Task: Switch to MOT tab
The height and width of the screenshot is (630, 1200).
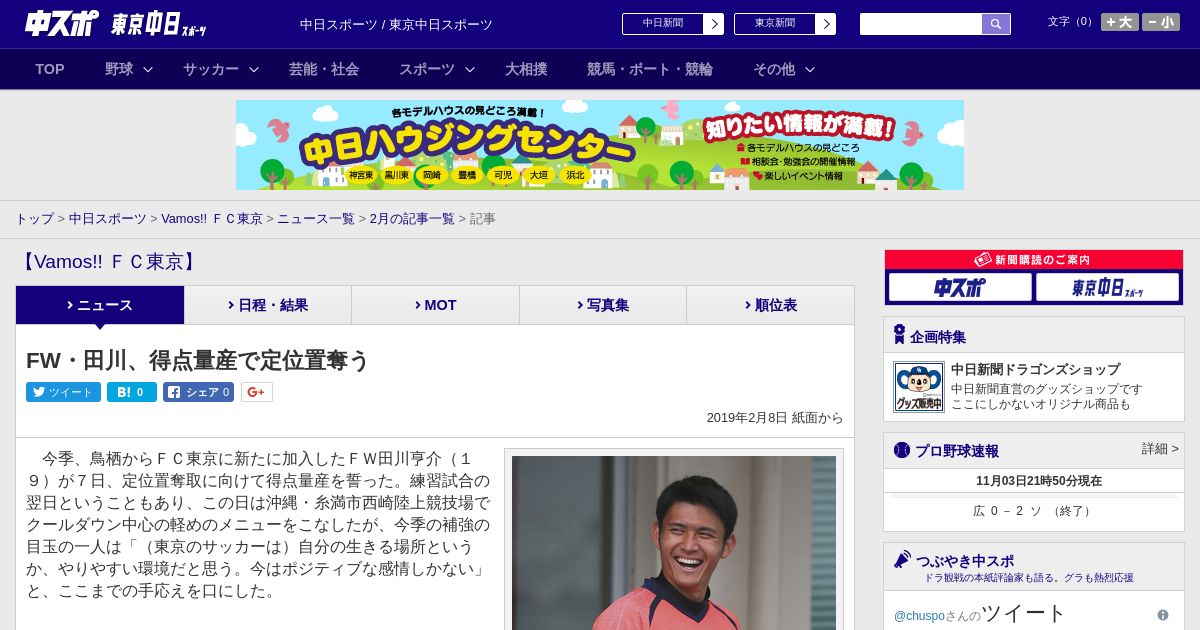Action: [436, 305]
